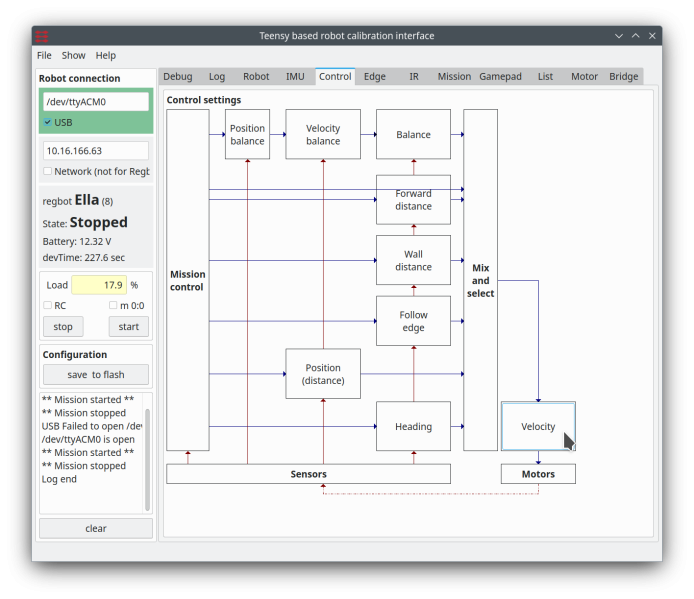Select the Control tab
Image resolution: width=694 pixels, height=599 pixels.
click(x=335, y=76)
